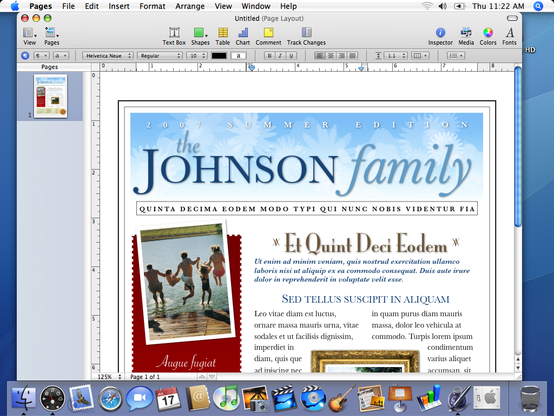Click the vertical scrollbar thumb
Screen dimensions: 554x416
click(x=518, y=147)
